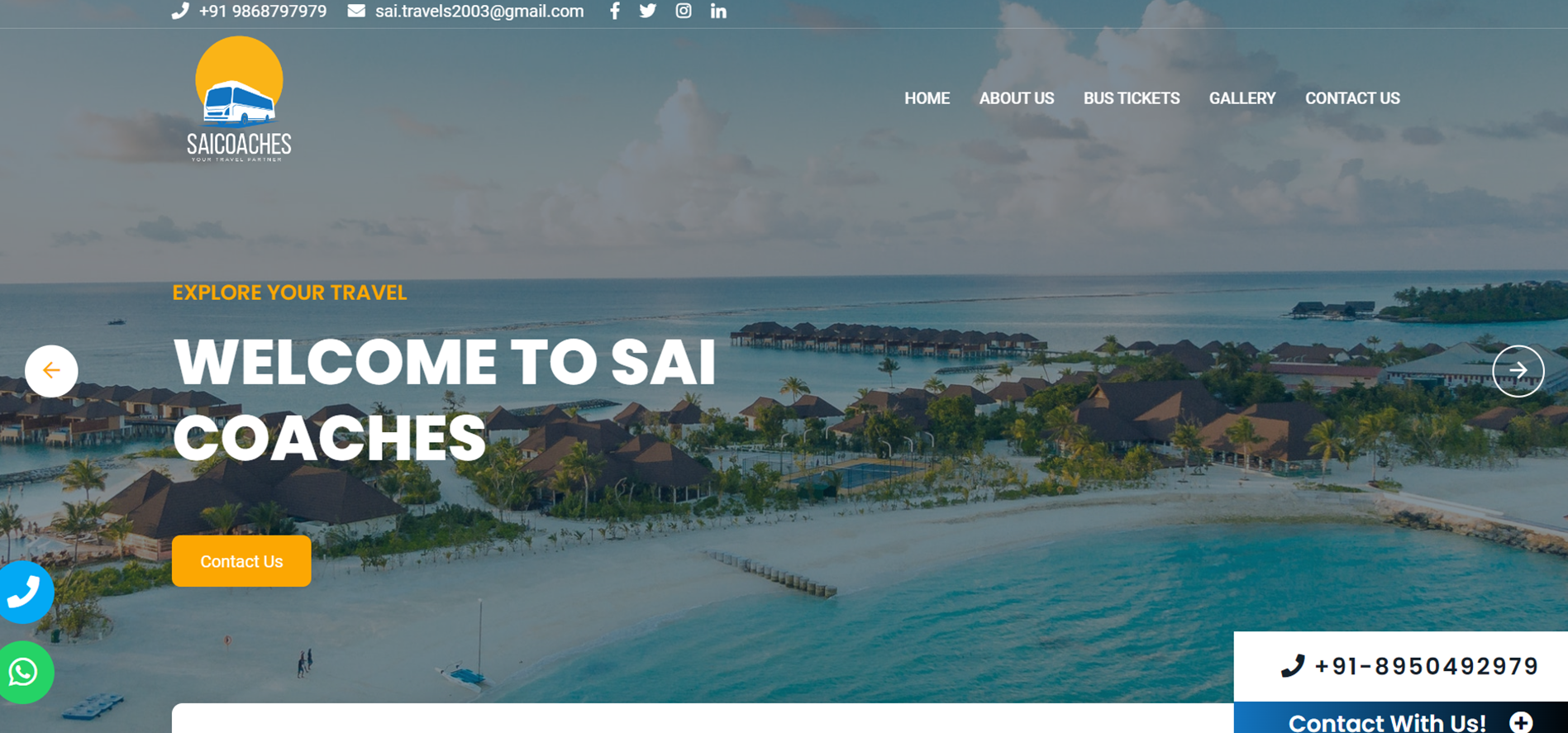Open the Instagram social icon

pyautogui.click(x=684, y=11)
